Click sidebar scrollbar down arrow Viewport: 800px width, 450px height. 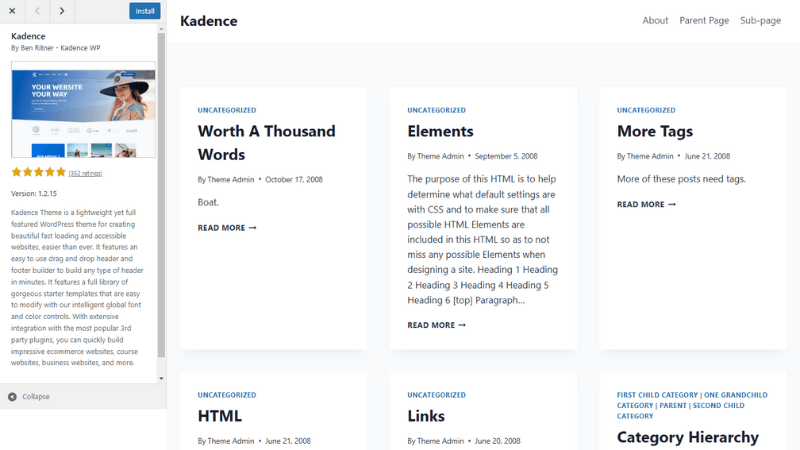(161, 379)
